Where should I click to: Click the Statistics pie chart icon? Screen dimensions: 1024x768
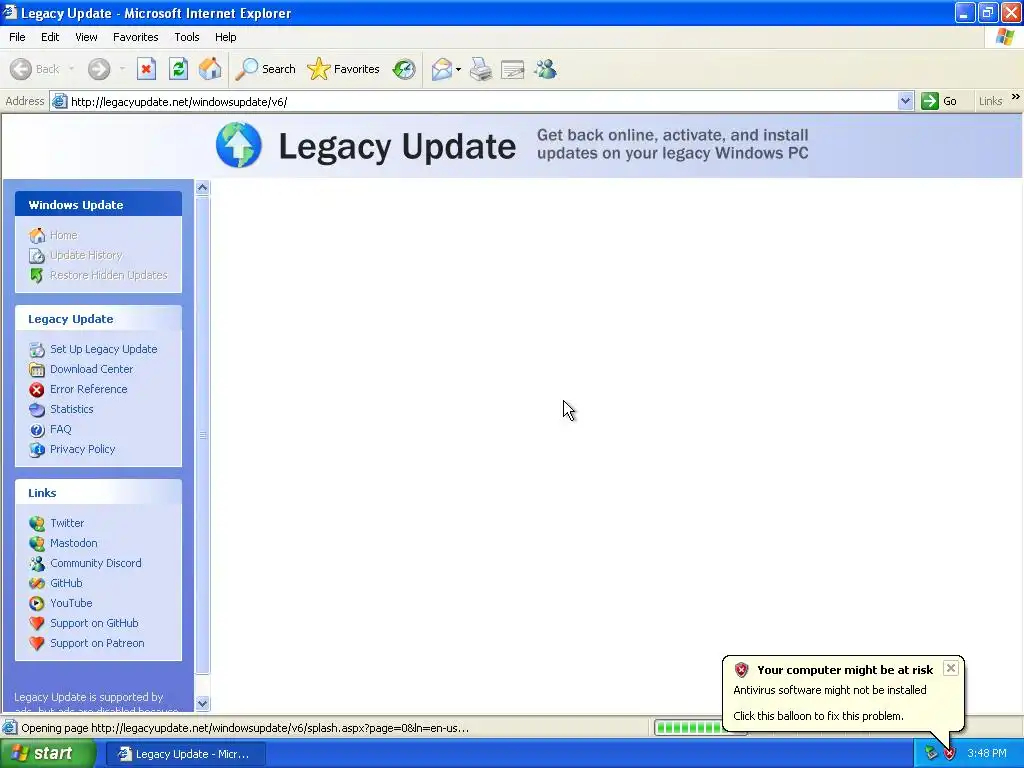tap(37, 409)
